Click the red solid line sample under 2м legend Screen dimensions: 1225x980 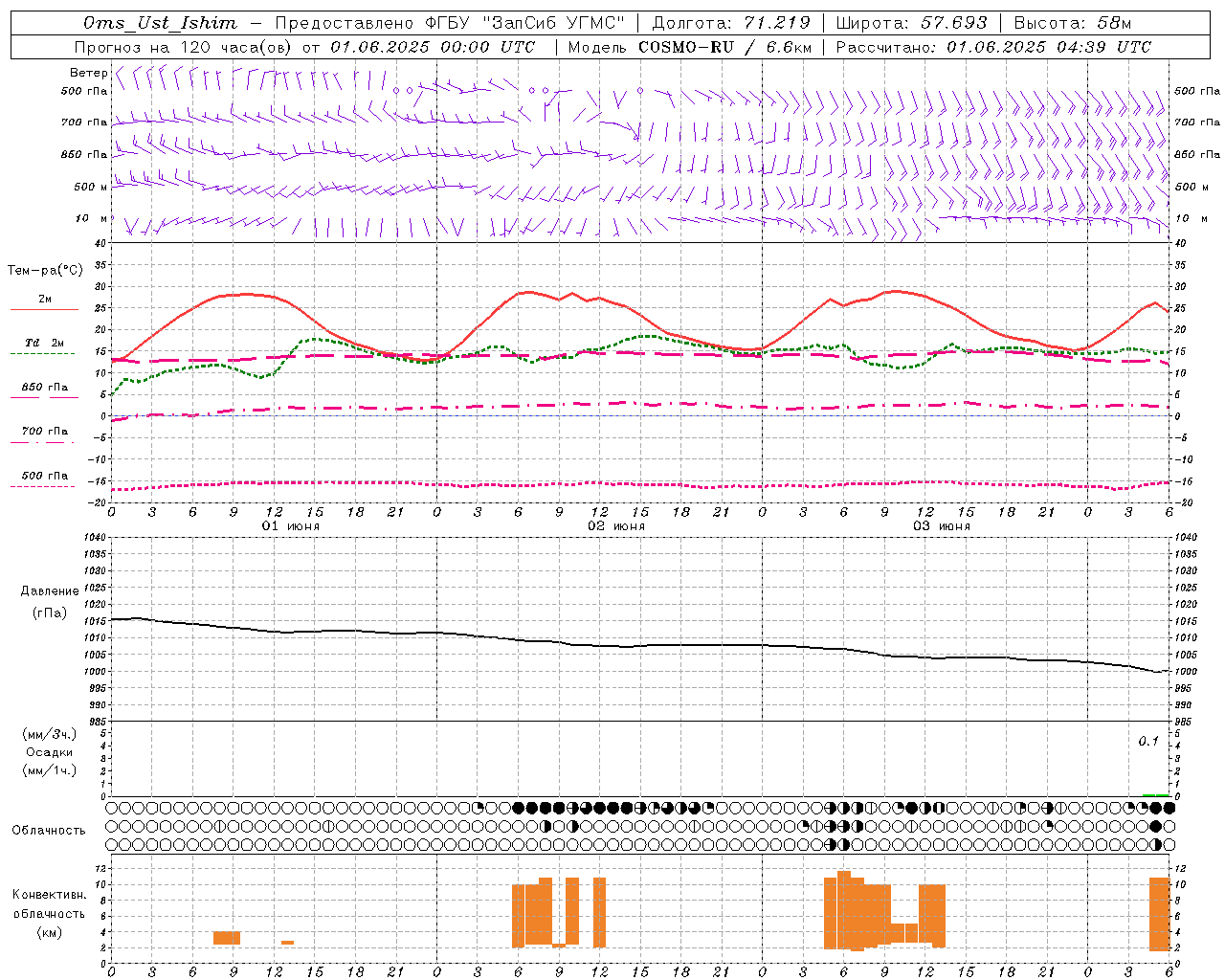point(44,310)
